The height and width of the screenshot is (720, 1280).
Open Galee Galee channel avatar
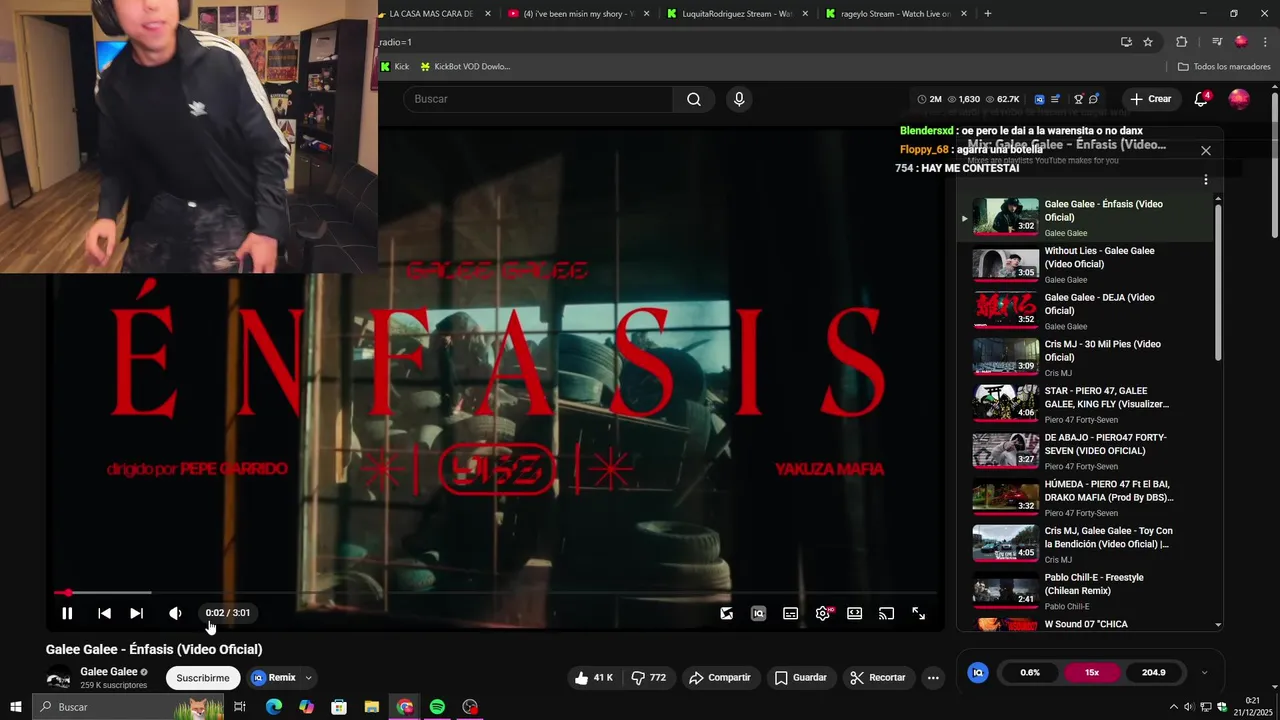(58, 677)
